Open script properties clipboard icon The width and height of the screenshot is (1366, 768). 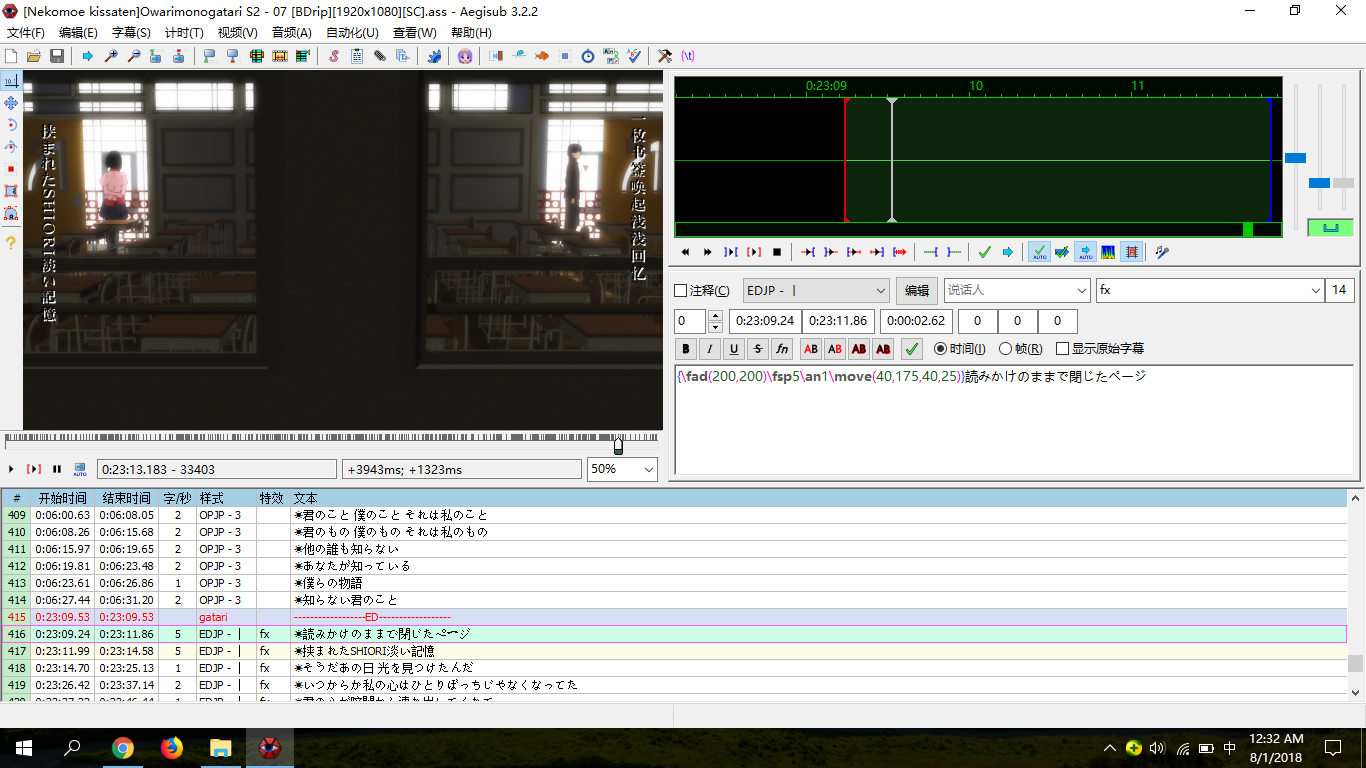(357, 56)
